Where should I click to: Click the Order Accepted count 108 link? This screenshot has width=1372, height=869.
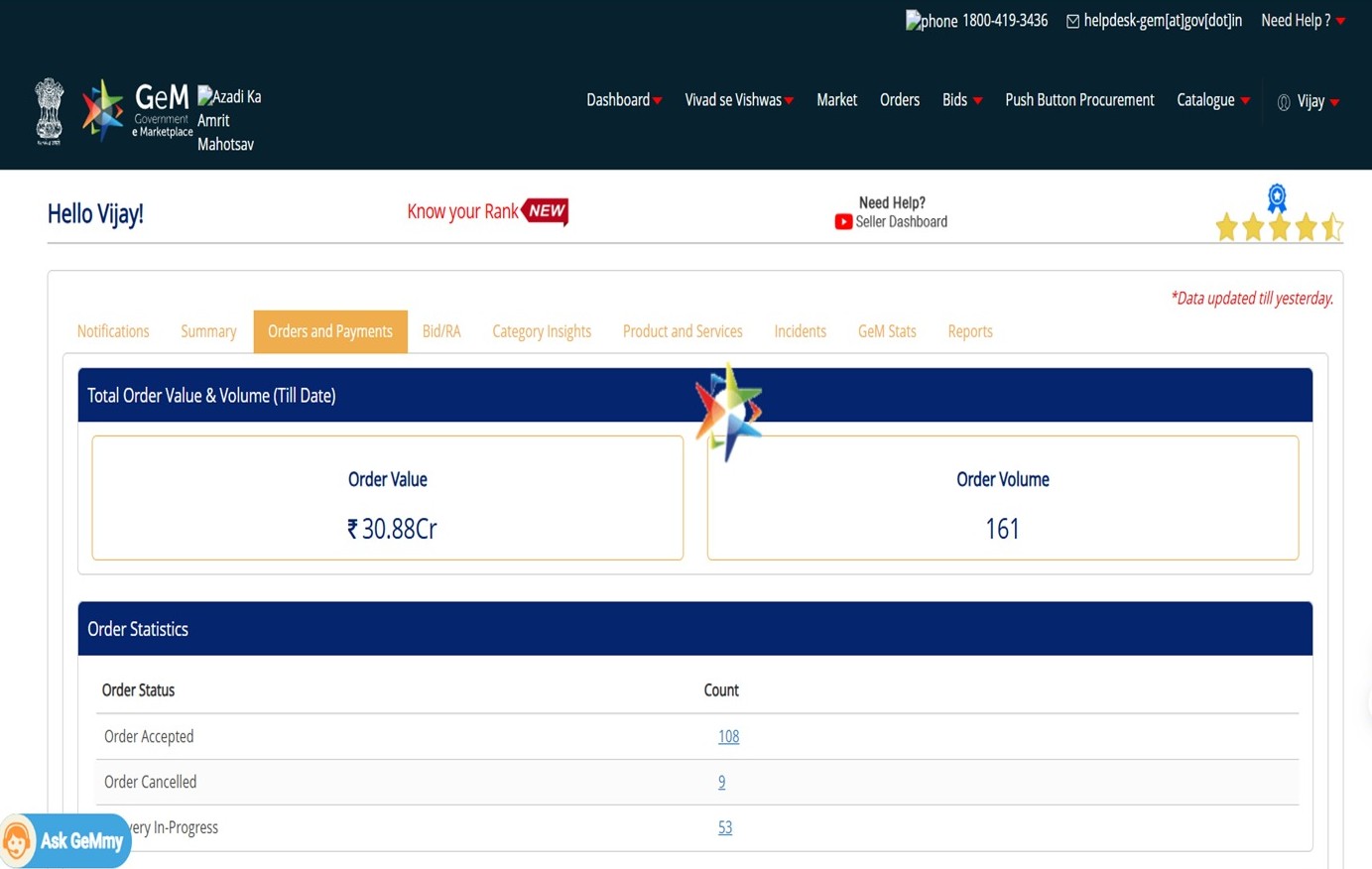[728, 736]
